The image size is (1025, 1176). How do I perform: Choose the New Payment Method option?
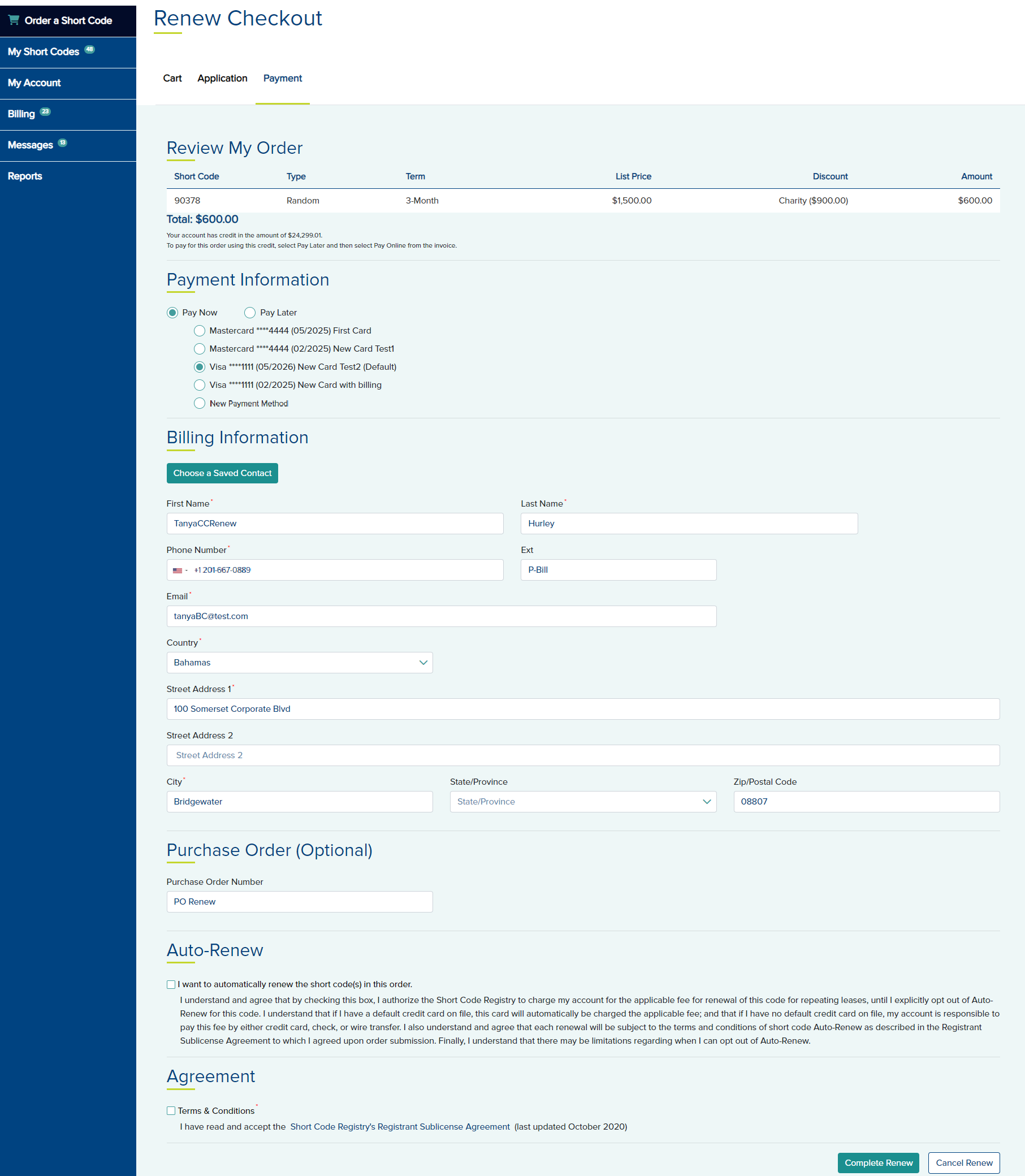[200, 403]
